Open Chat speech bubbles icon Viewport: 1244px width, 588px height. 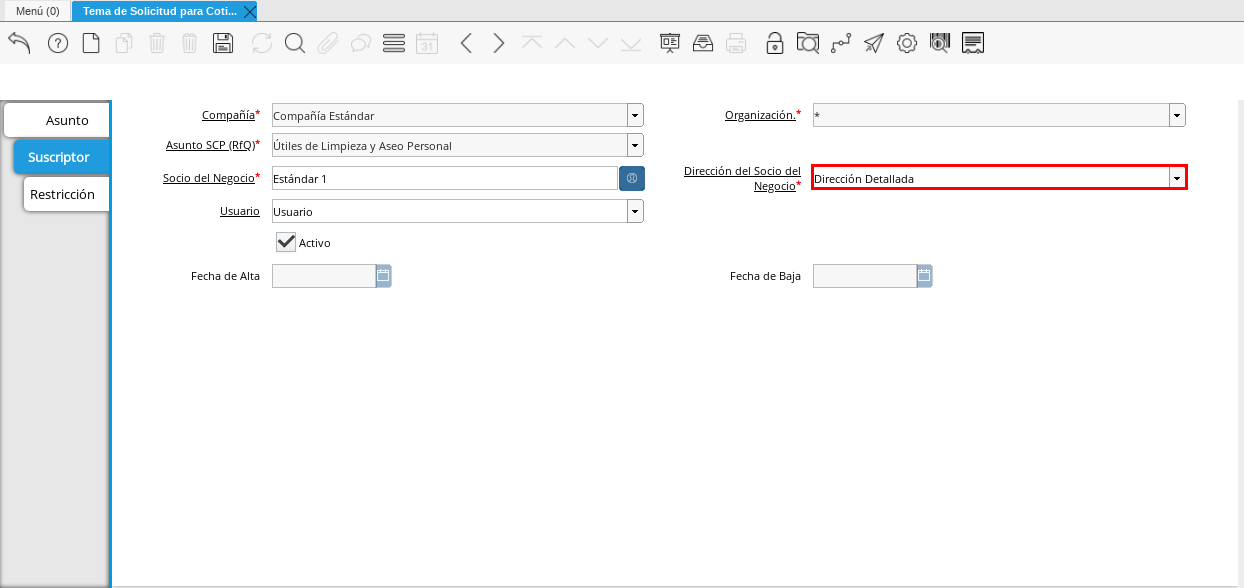(361, 43)
